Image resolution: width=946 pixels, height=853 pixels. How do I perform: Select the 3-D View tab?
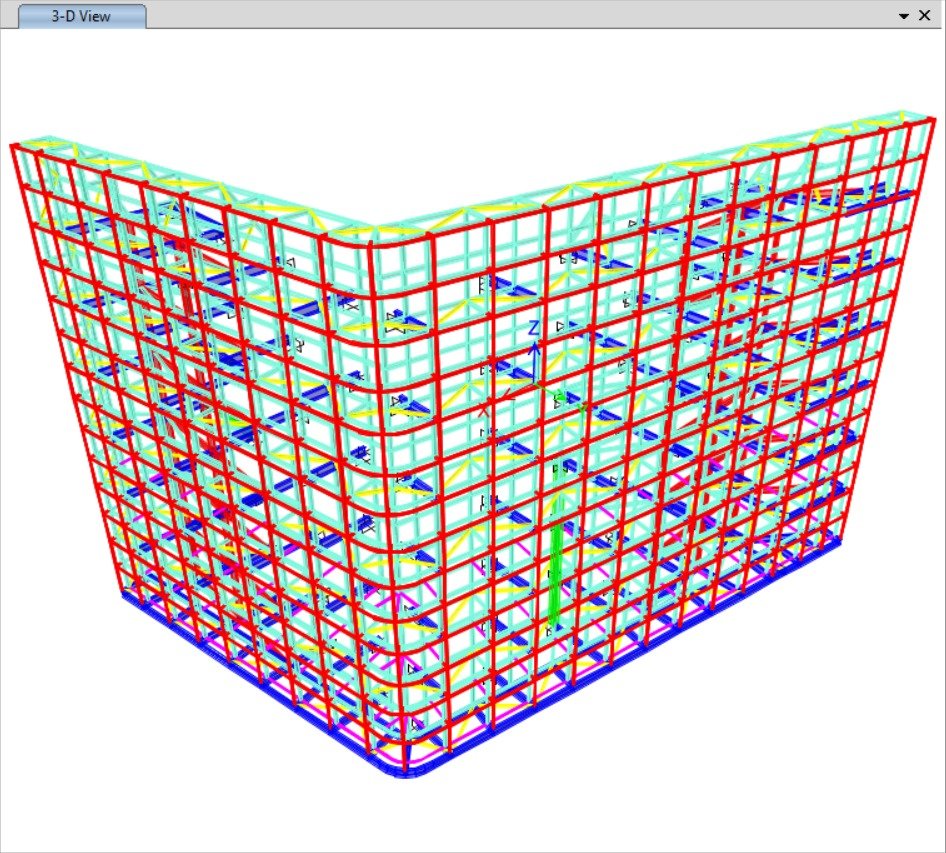click(x=81, y=17)
